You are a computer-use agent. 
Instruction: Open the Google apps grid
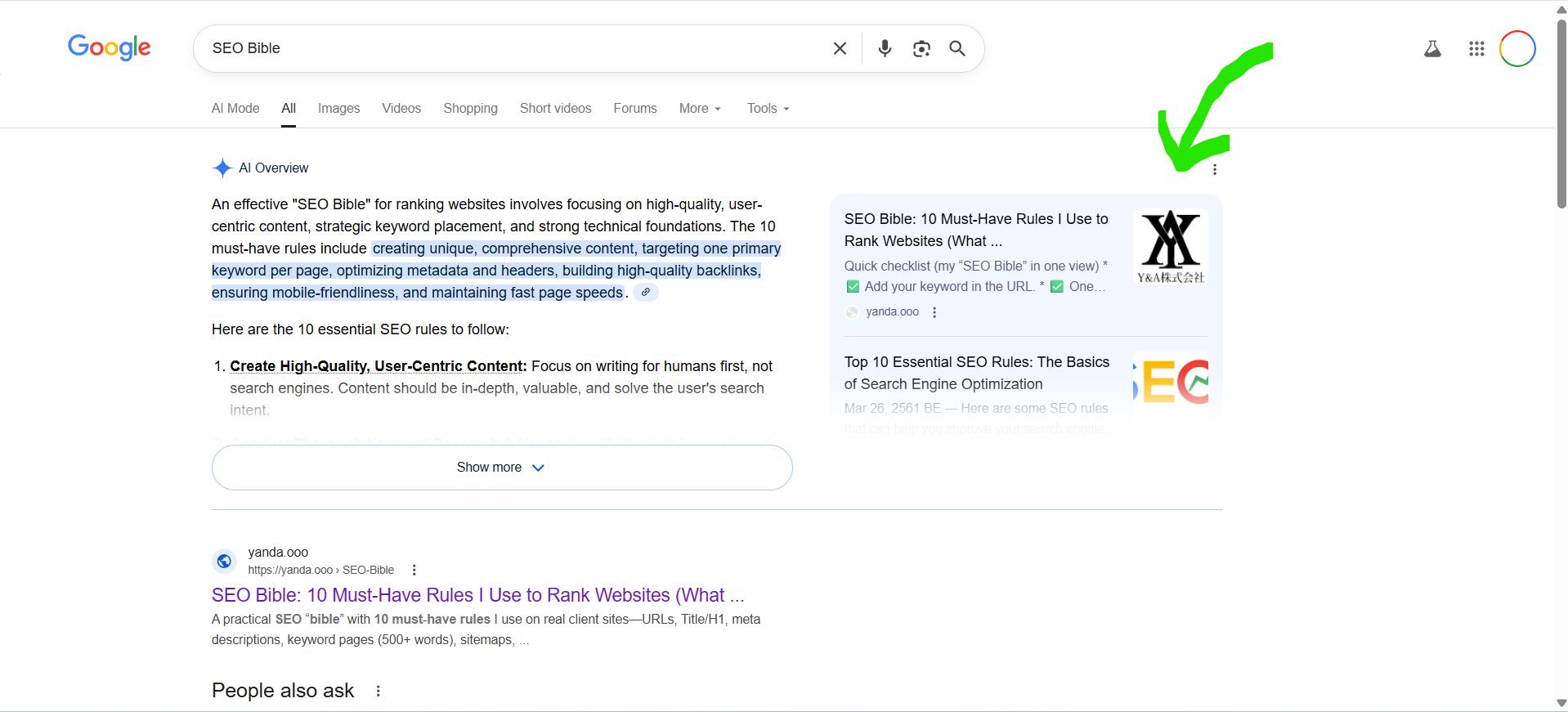coord(1476,49)
